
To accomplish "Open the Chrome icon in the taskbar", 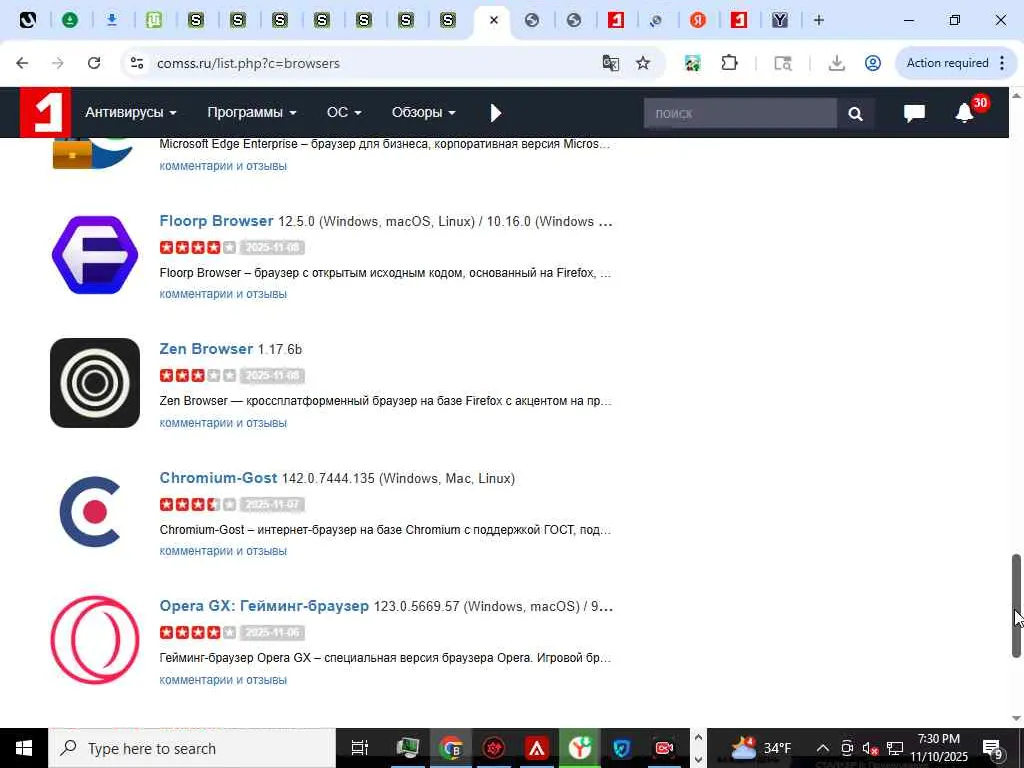I will [451, 748].
